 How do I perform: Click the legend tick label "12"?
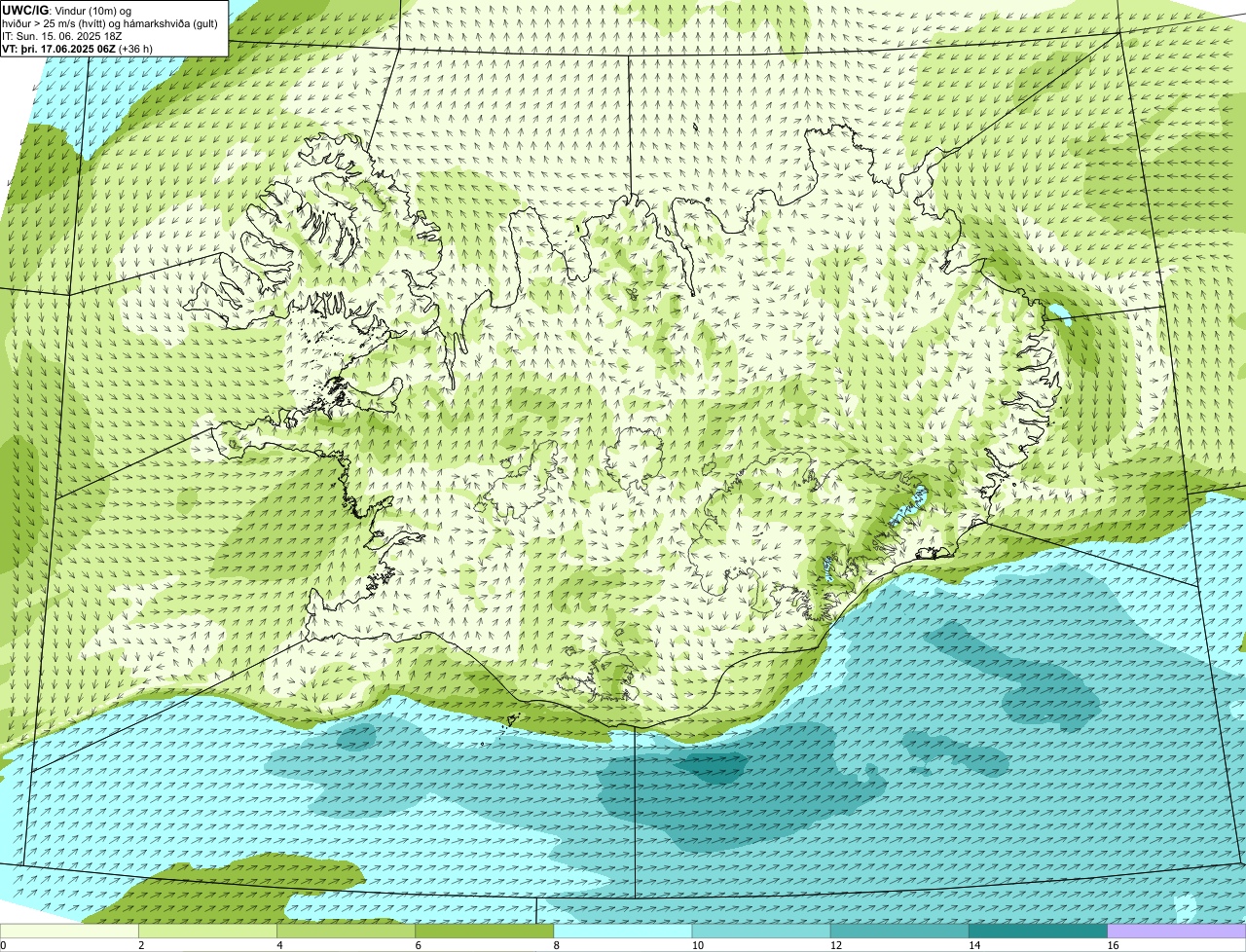[836, 945]
